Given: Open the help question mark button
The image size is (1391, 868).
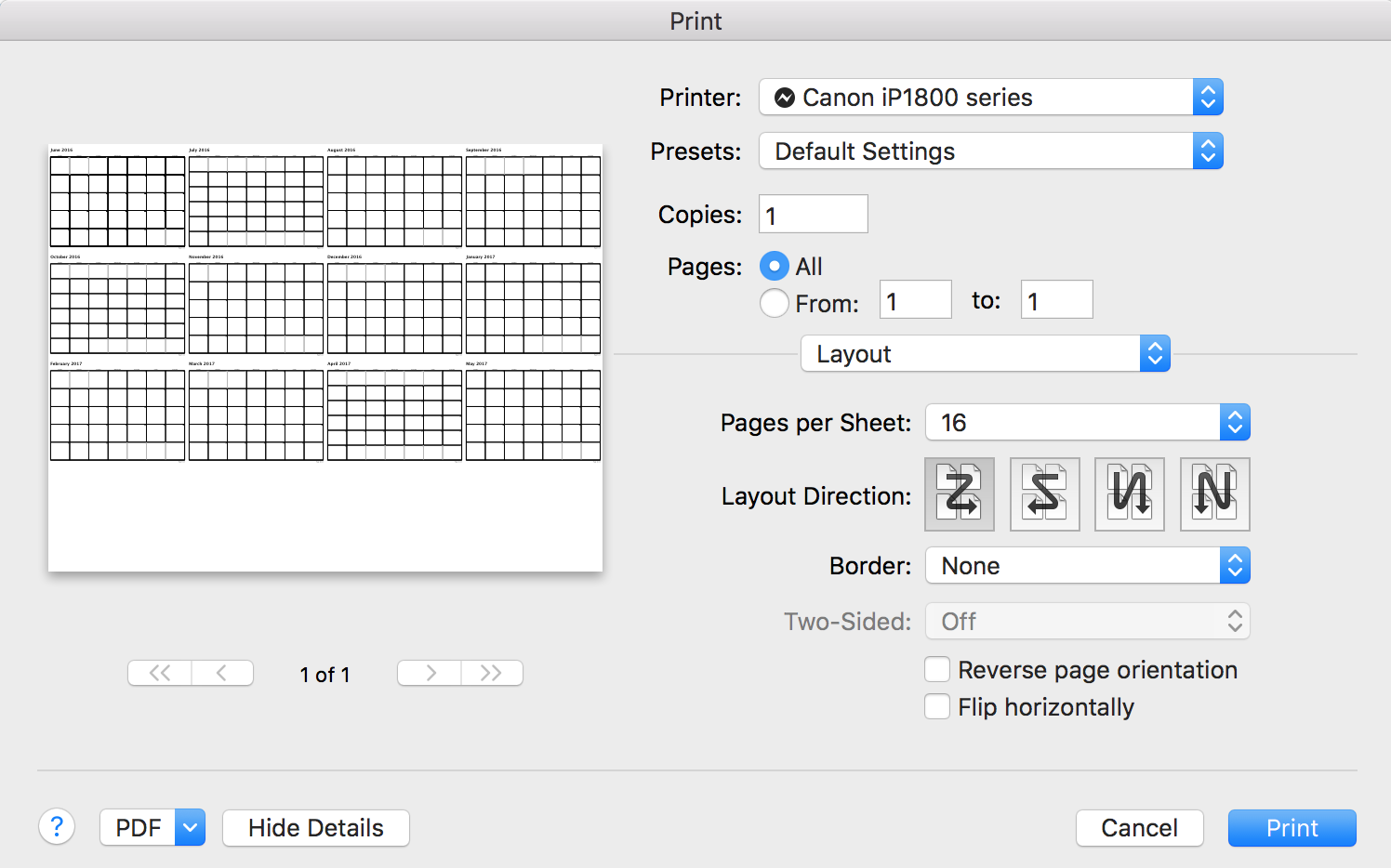Looking at the screenshot, I should pos(57,826).
